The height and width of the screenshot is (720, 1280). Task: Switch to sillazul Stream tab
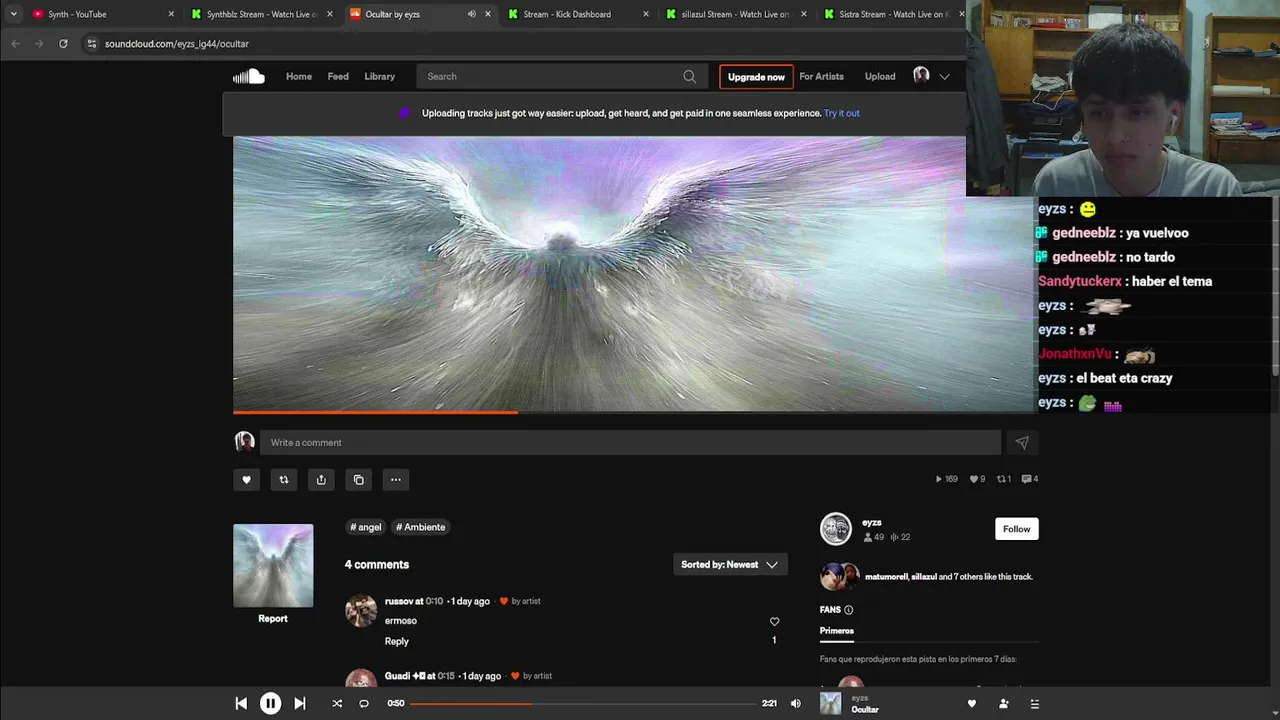tap(735, 14)
